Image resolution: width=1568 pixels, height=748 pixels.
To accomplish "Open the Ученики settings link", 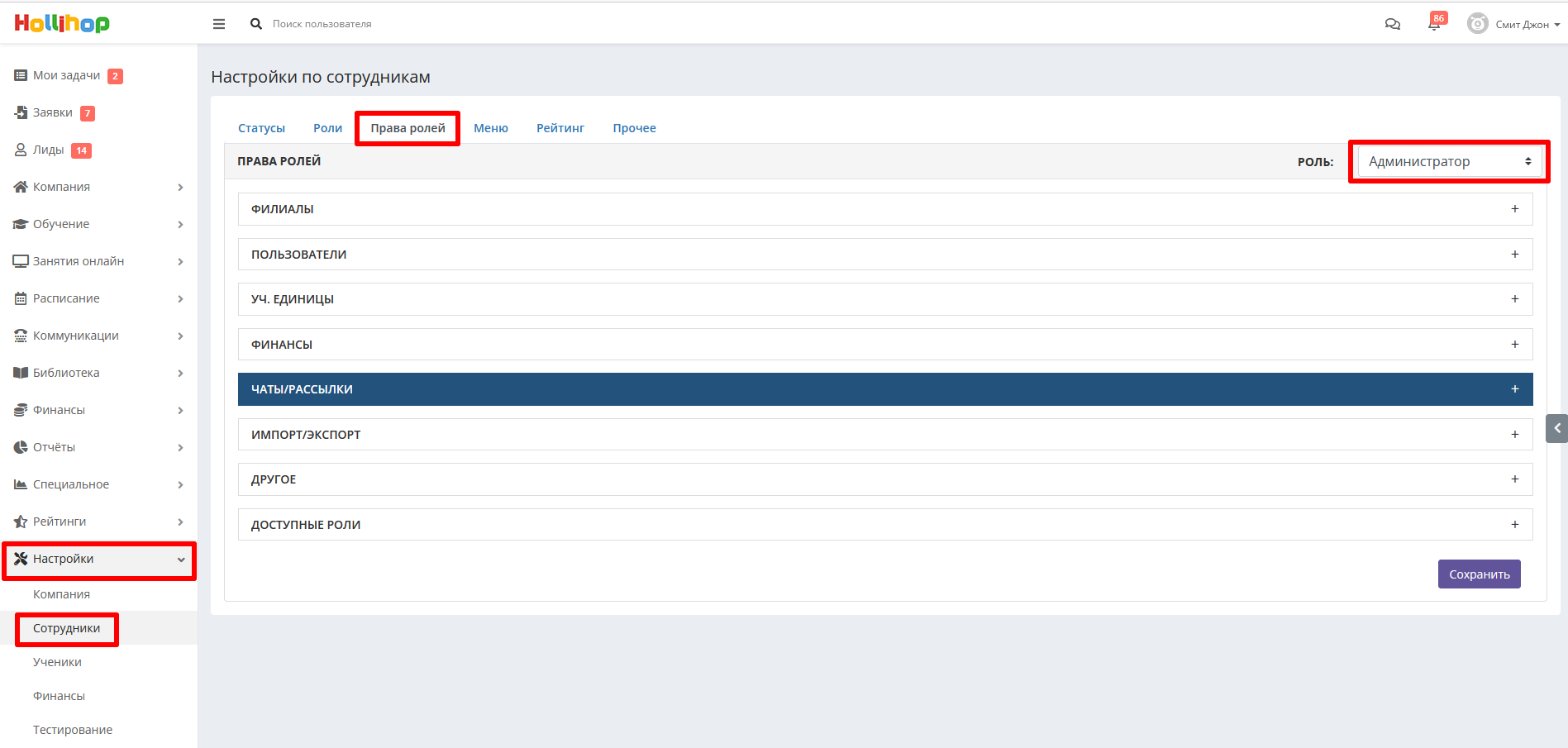I will tap(57, 662).
